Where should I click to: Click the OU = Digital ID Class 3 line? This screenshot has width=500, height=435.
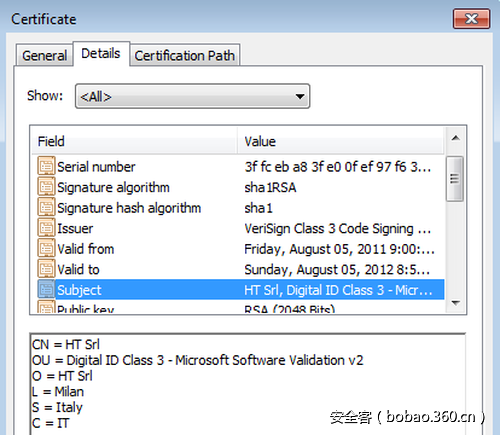(197, 360)
